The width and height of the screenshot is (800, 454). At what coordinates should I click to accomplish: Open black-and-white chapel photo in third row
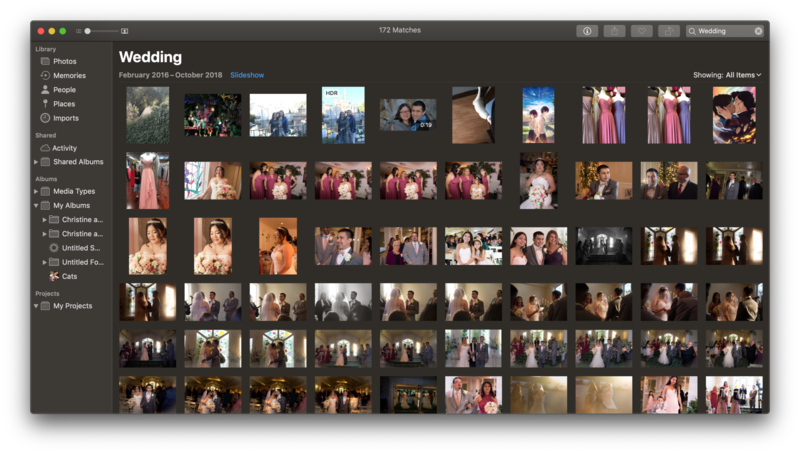(x=604, y=246)
